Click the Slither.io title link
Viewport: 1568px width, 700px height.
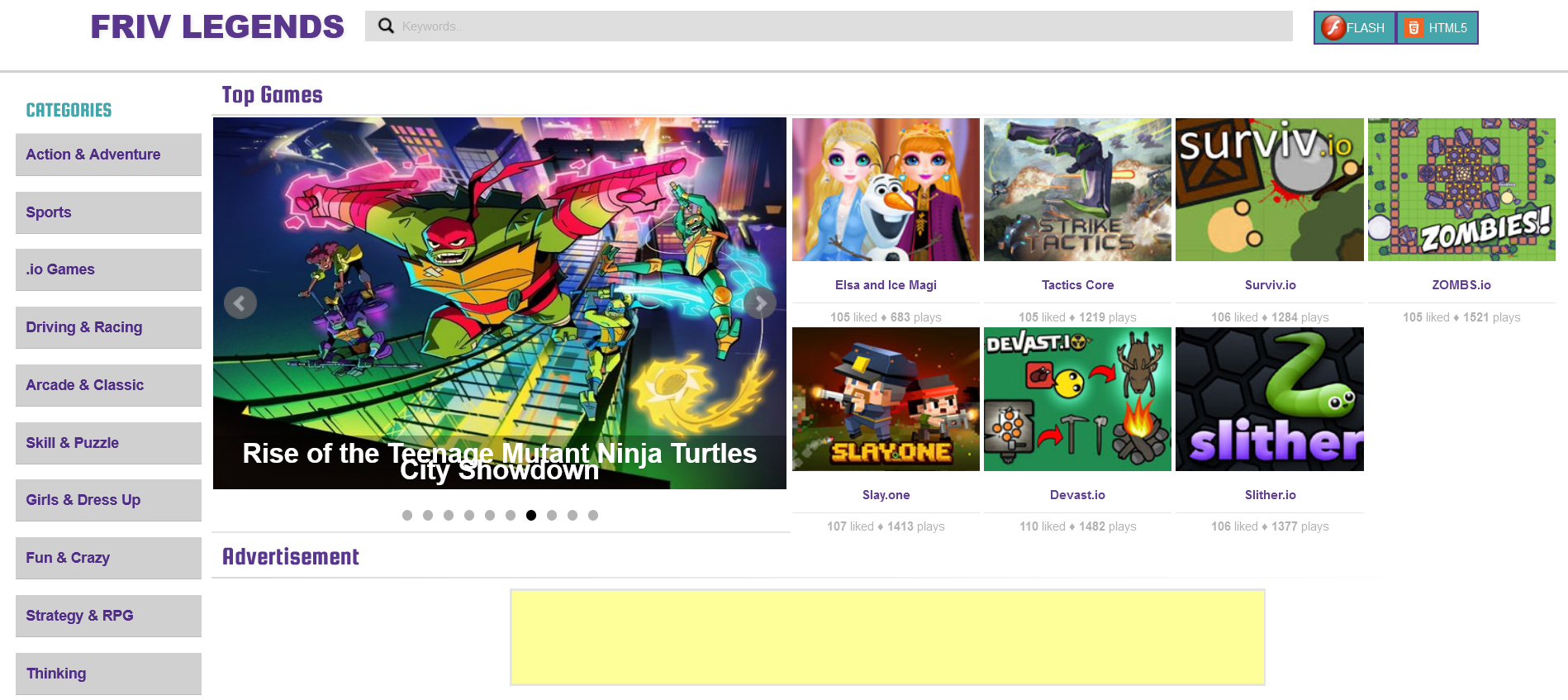coord(1271,495)
